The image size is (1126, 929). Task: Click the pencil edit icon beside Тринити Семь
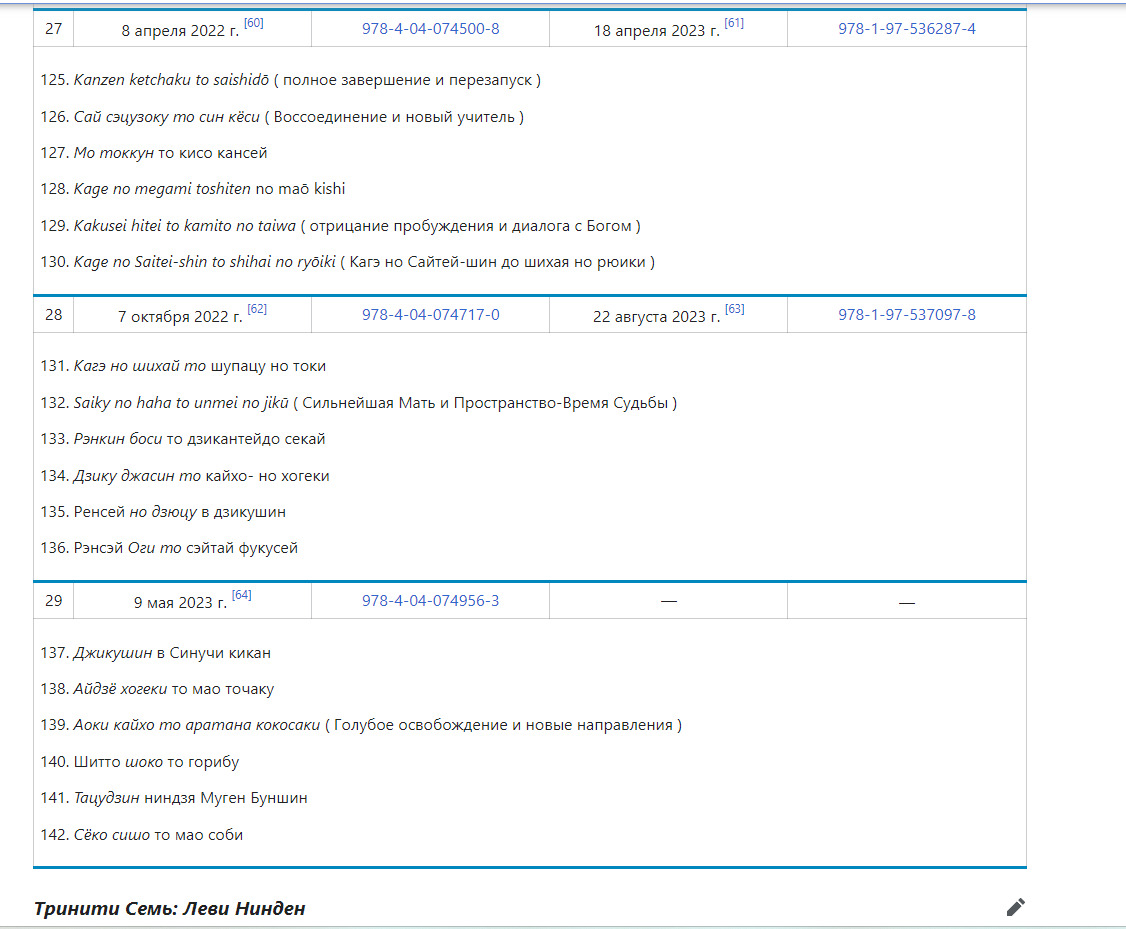[1015, 908]
